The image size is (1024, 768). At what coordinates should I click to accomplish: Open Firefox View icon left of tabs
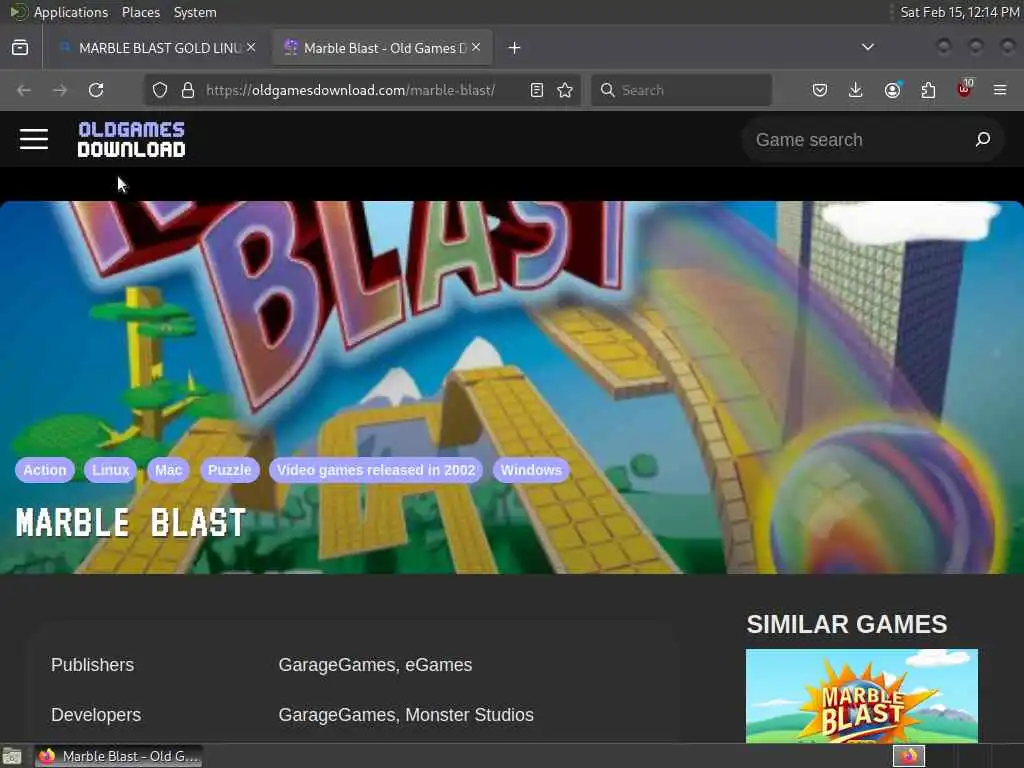(x=20, y=48)
